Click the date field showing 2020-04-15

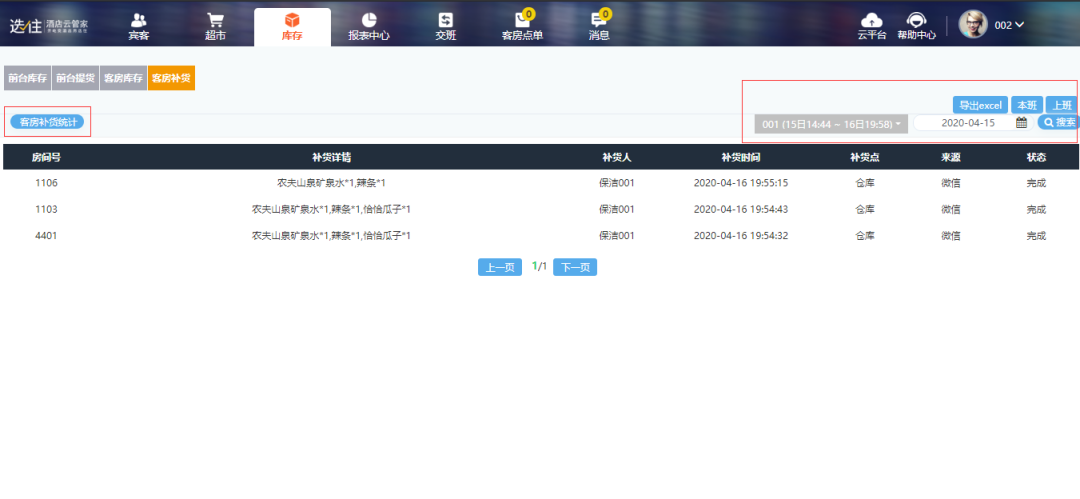coord(967,123)
